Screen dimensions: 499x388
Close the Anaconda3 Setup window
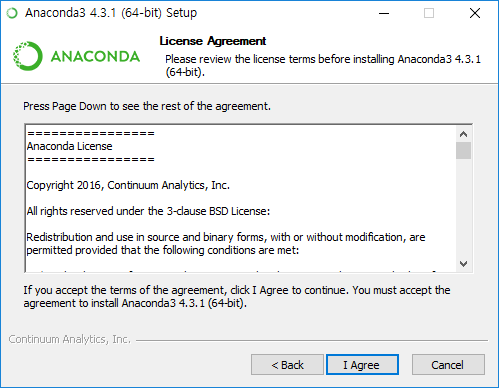pyautogui.click(x=475, y=13)
